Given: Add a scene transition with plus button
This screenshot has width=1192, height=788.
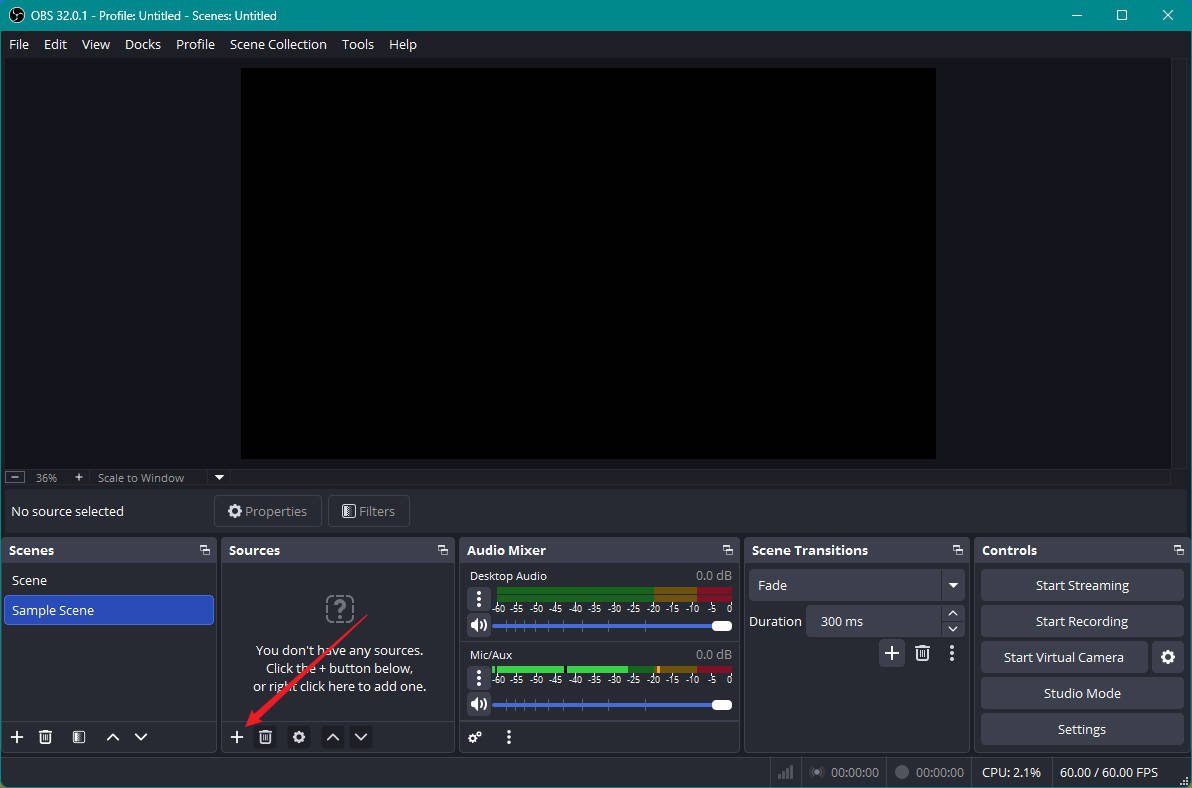Looking at the screenshot, I should pos(892,654).
